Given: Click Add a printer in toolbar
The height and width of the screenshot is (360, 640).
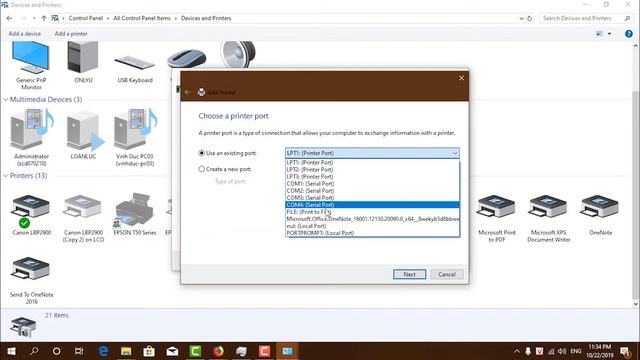Looking at the screenshot, I should point(71,34).
